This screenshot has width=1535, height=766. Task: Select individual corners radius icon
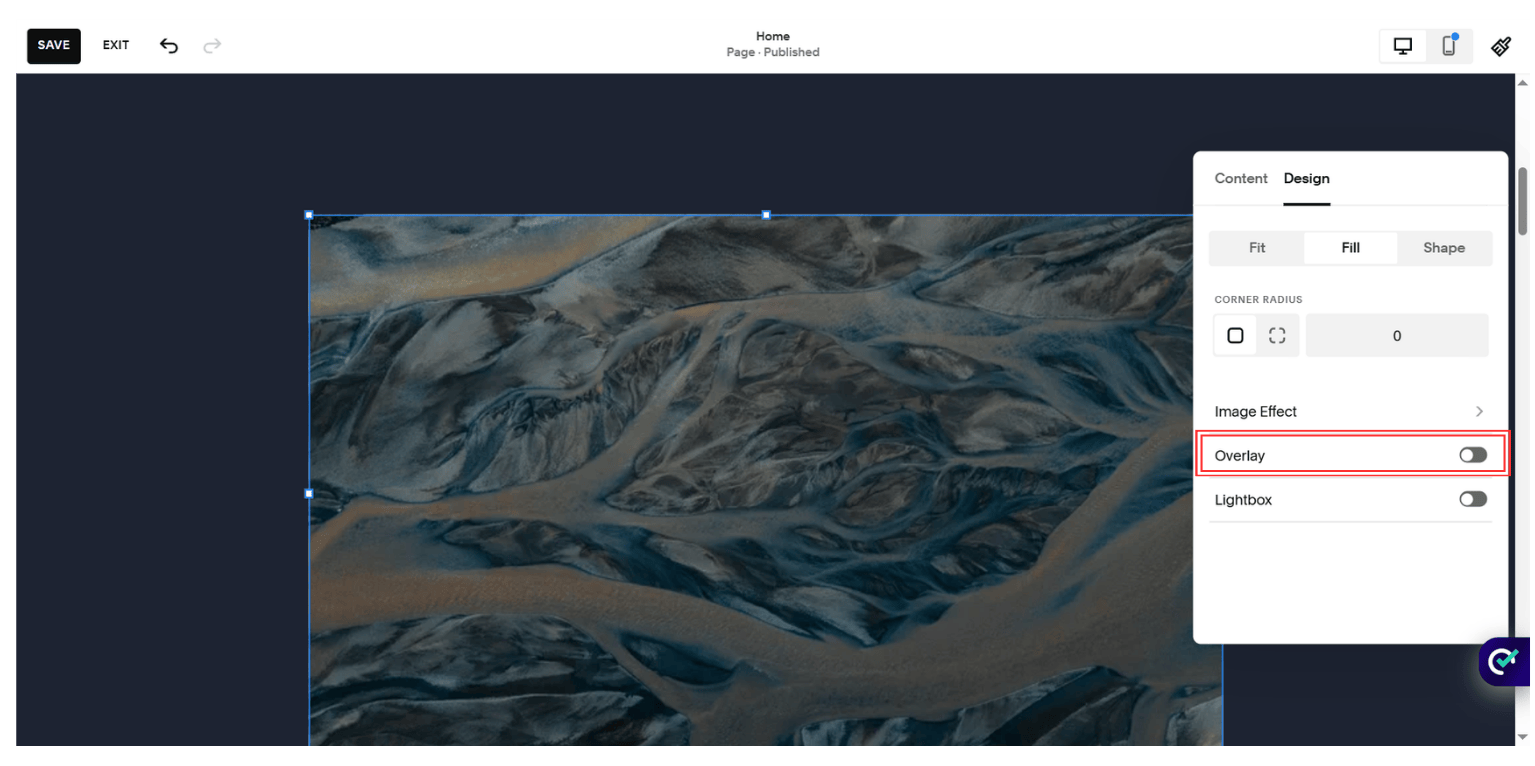[1277, 336]
